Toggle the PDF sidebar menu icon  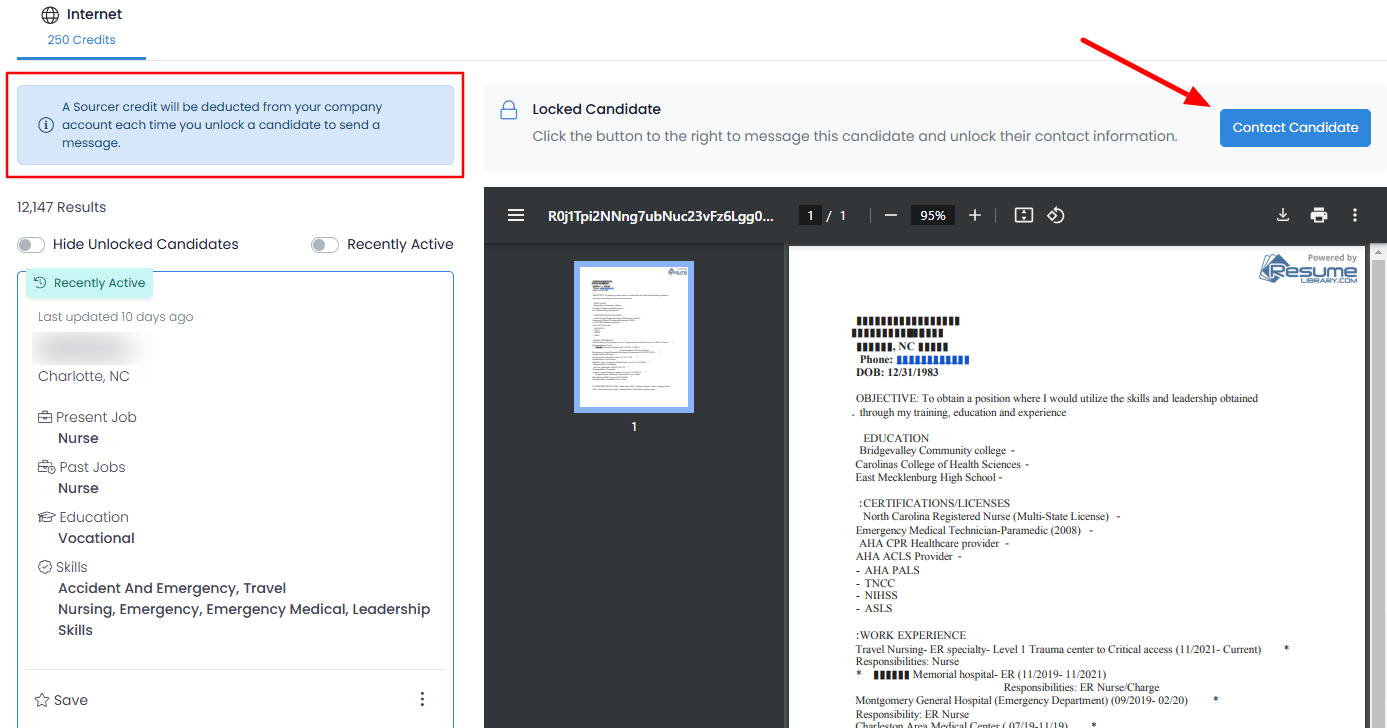[x=516, y=215]
